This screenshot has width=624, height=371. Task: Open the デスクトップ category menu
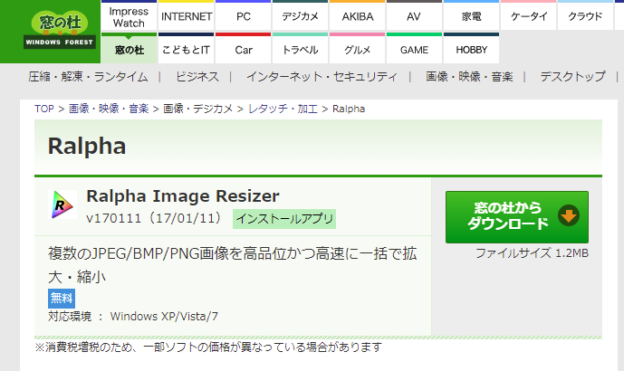coord(573,76)
